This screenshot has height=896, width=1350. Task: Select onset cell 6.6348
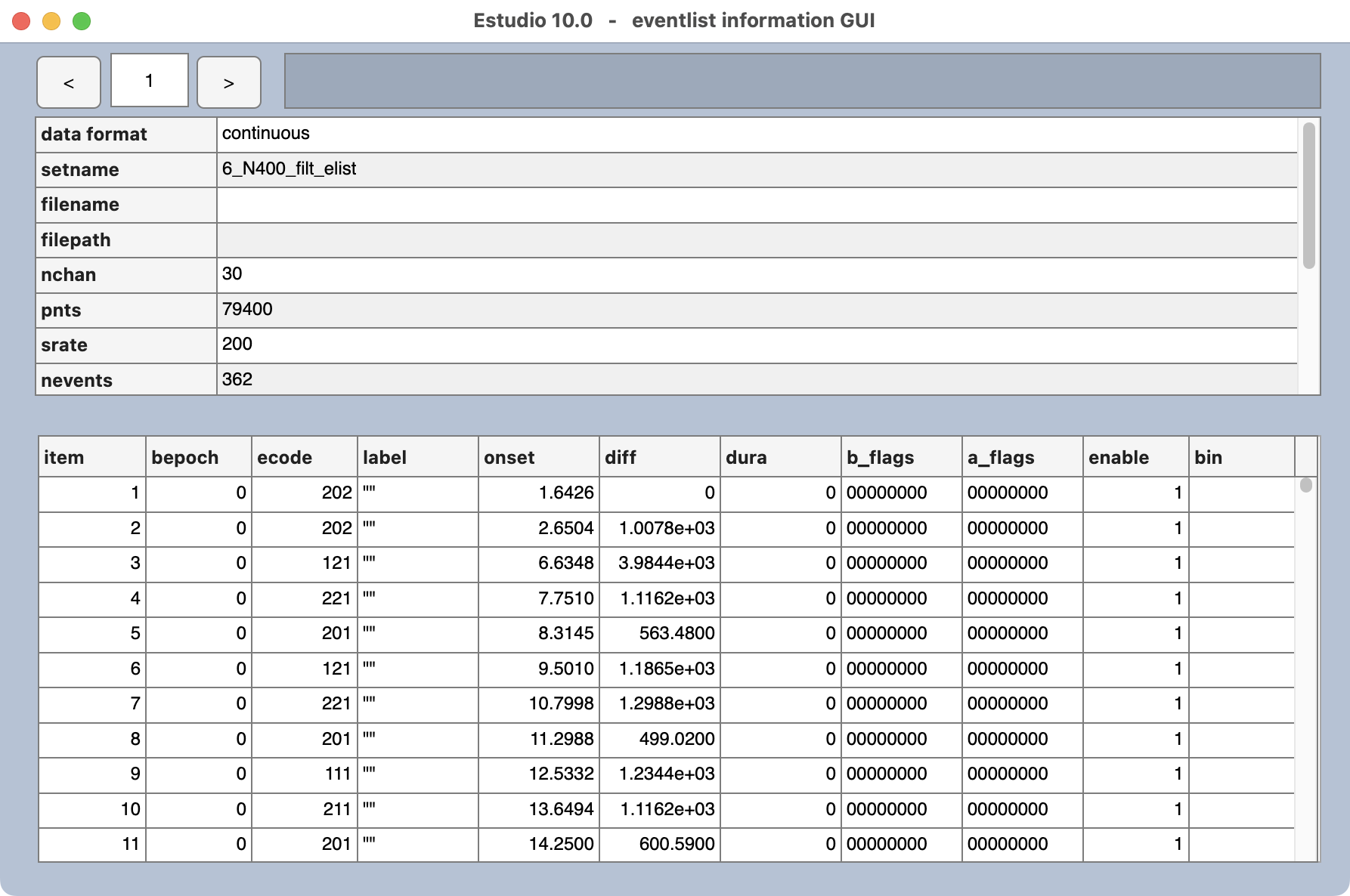(539, 564)
